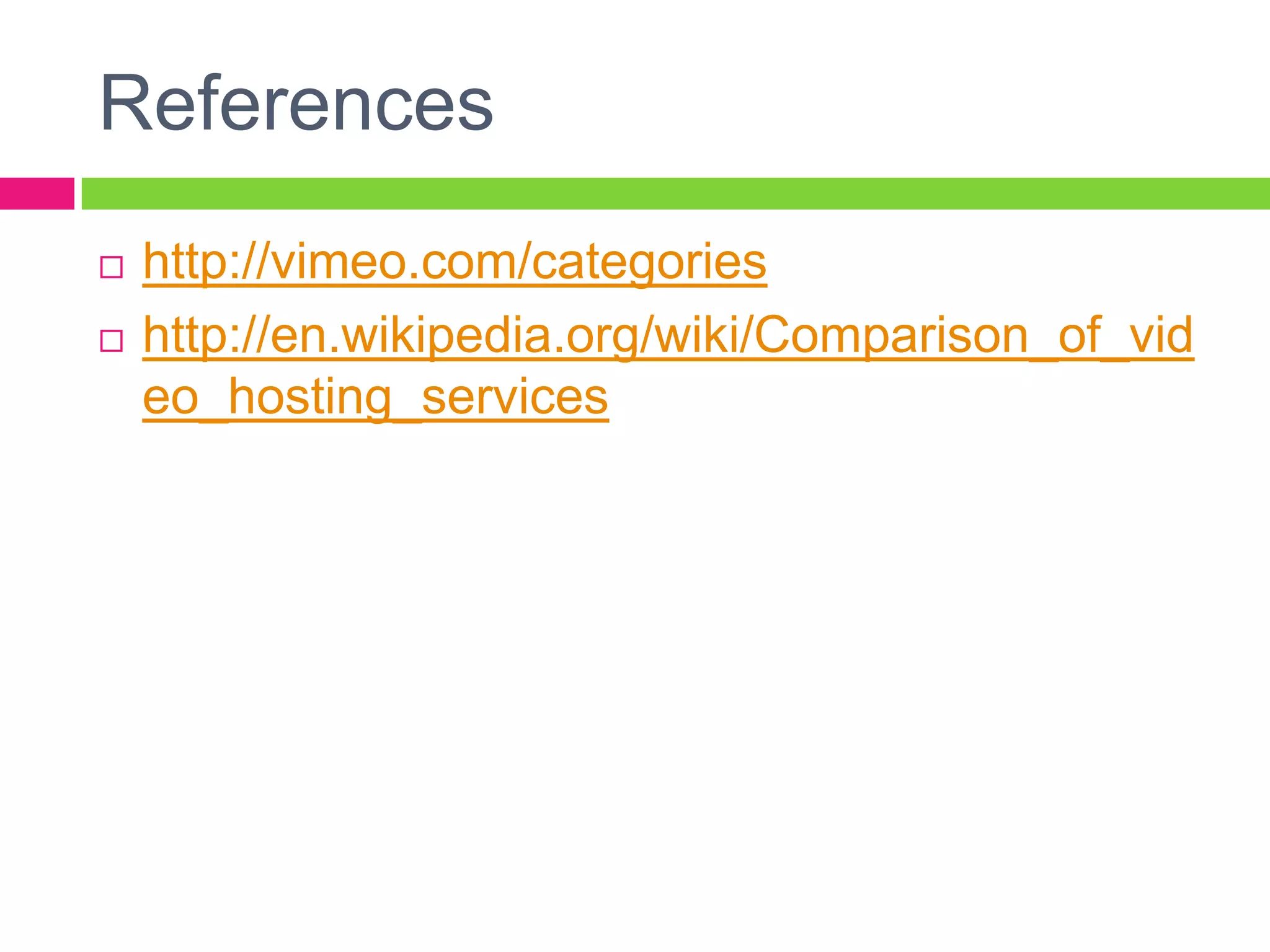Click the pink accent block under the title

(37, 193)
